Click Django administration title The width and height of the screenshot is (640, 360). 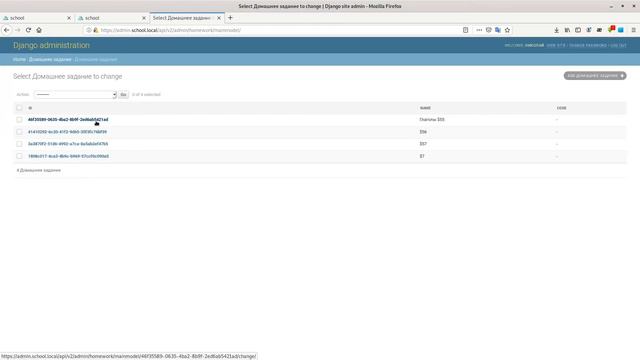pos(51,45)
